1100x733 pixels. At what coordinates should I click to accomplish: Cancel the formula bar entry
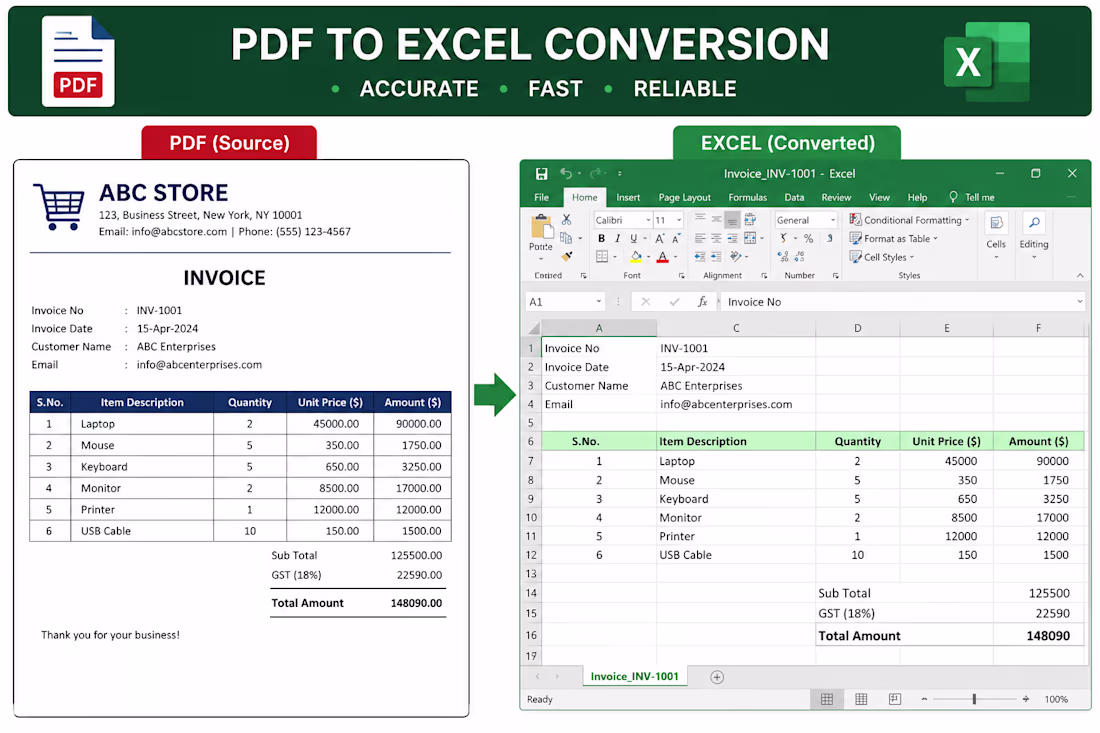click(x=645, y=302)
